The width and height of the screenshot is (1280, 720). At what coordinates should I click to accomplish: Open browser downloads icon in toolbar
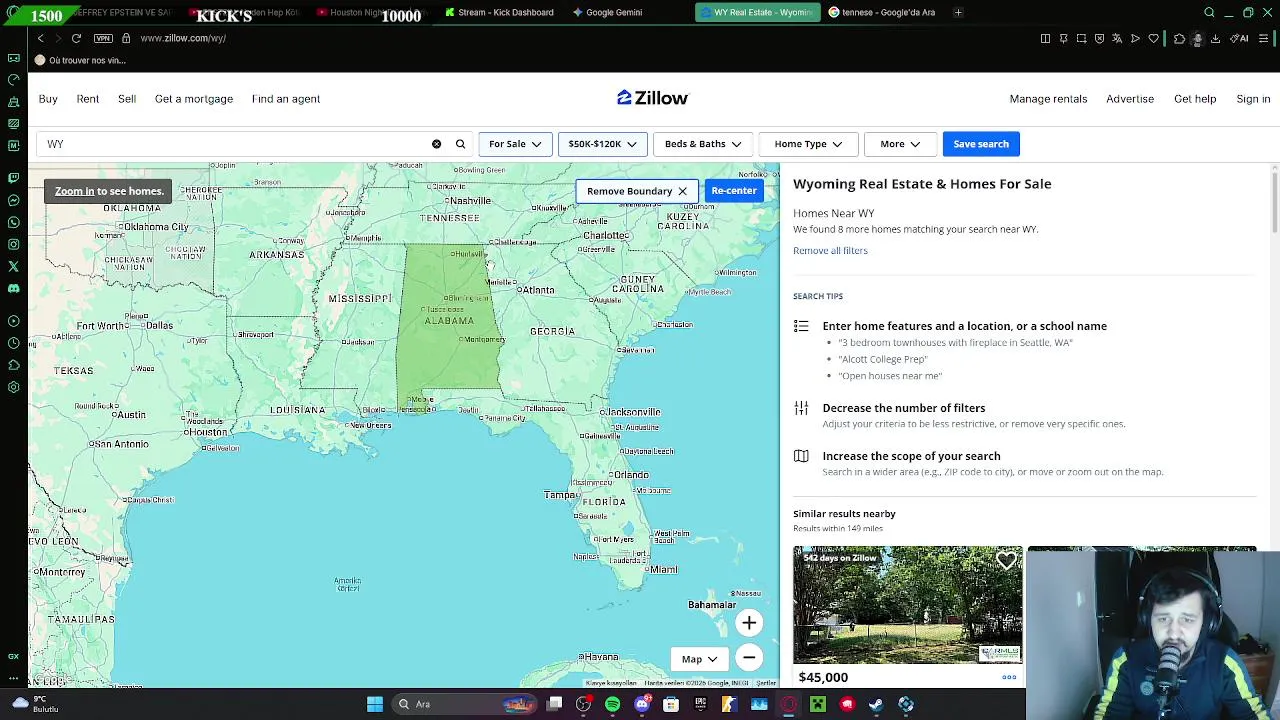[x=1215, y=38]
